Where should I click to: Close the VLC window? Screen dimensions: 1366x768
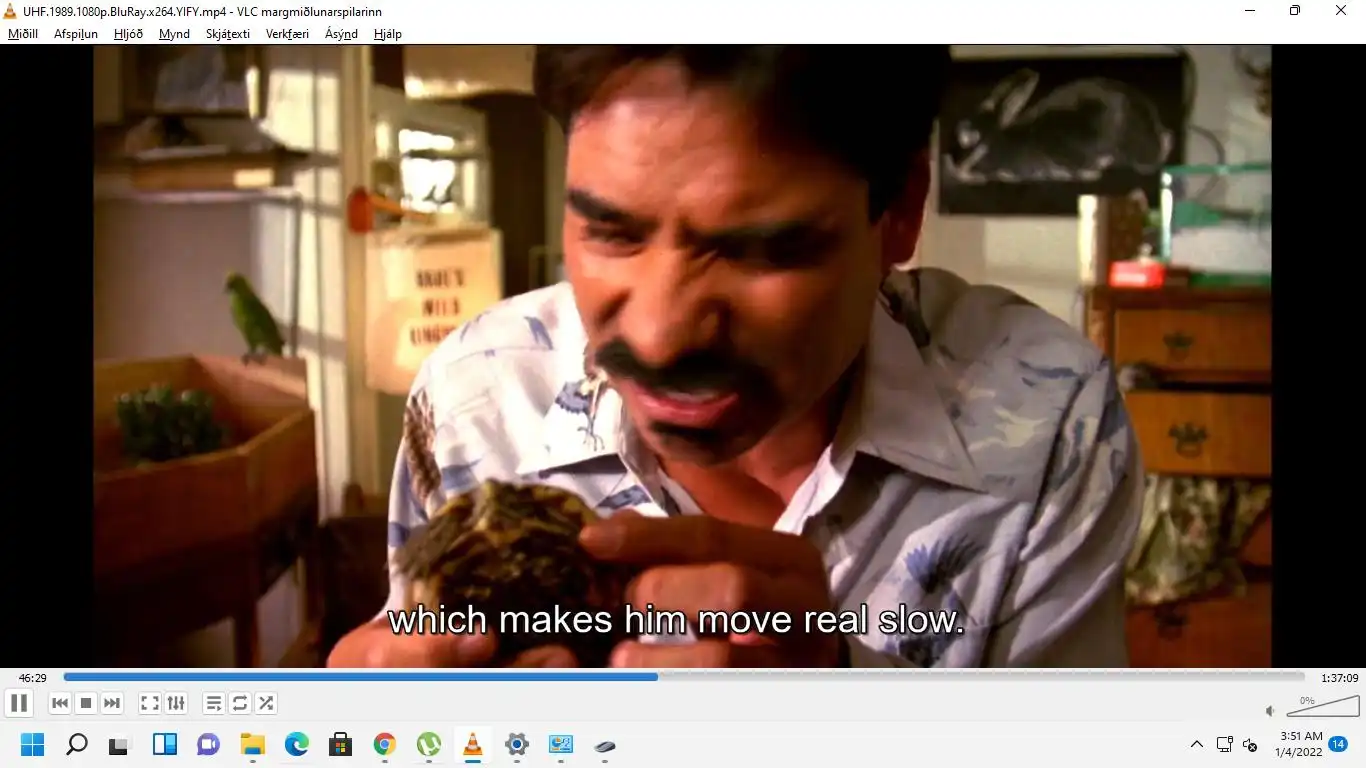click(1341, 11)
